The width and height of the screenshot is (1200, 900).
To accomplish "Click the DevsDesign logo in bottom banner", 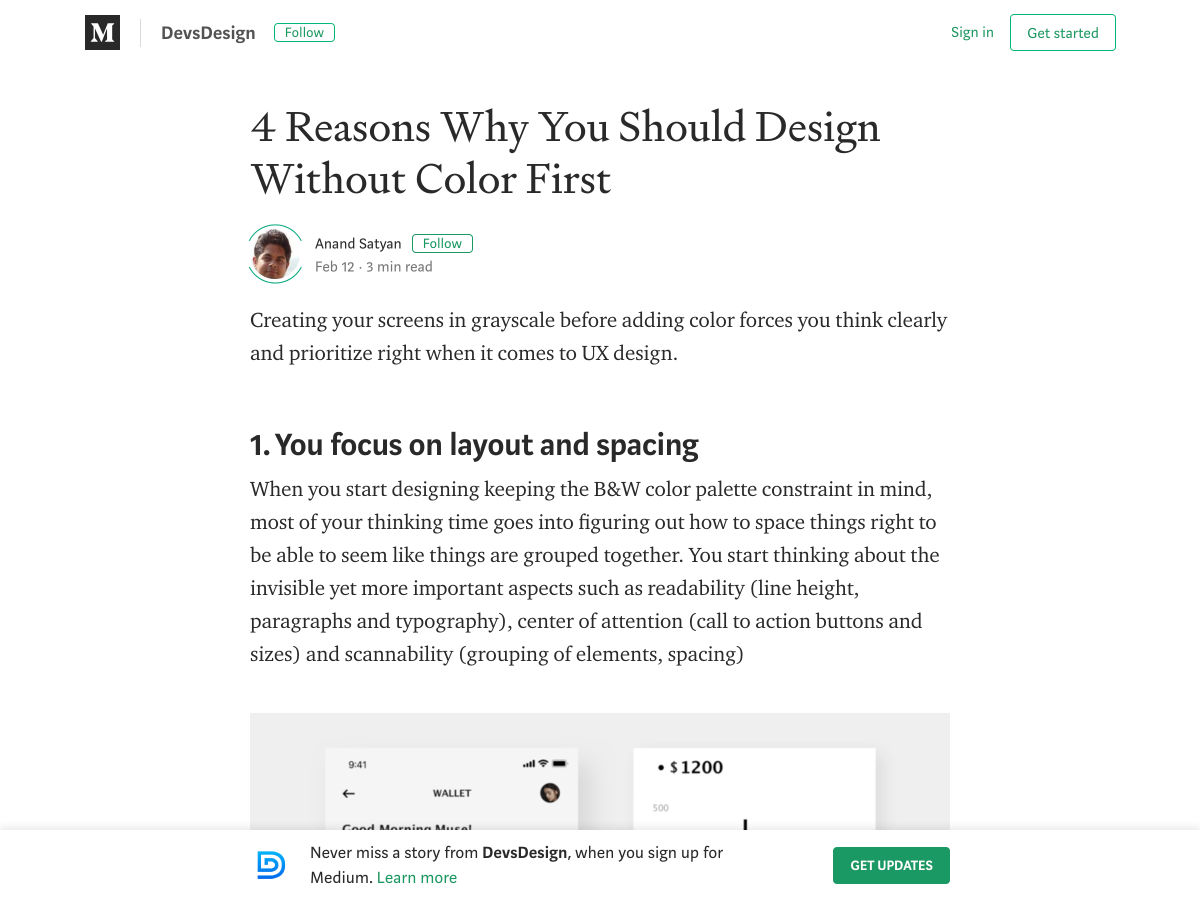I will click(271, 865).
